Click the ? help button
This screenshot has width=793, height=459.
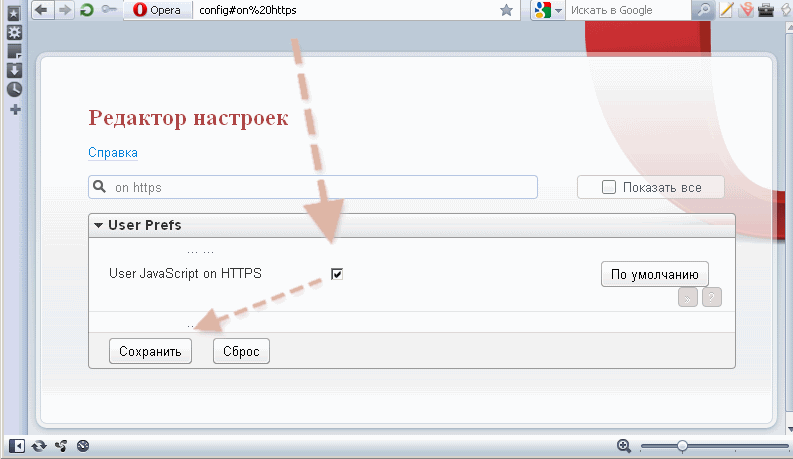[x=711, y=297]
